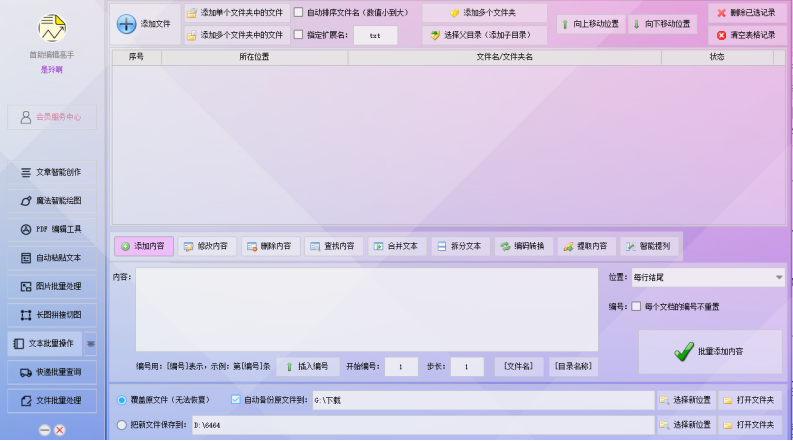
Task: Click the save path field D:\6464
Action: [x=423, y=425]
